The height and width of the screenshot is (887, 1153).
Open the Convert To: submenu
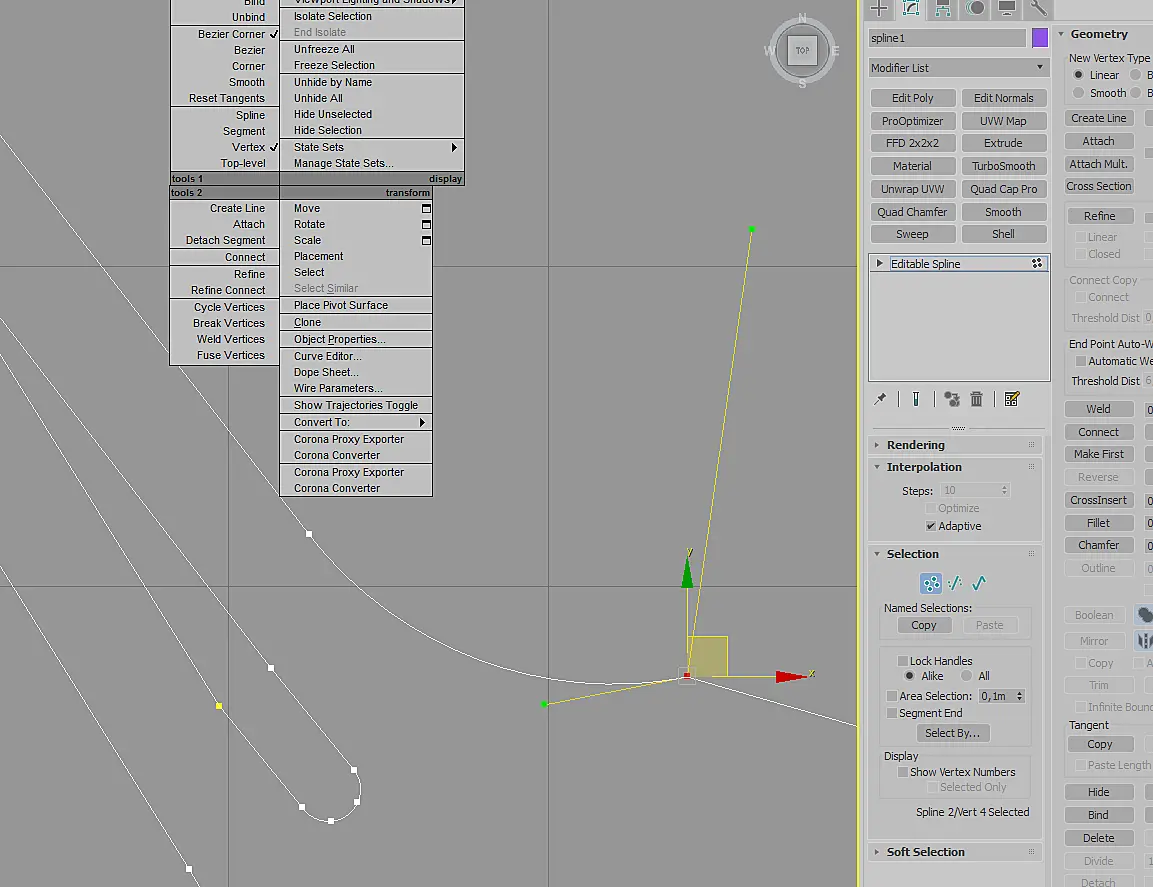tap(356, 422)
